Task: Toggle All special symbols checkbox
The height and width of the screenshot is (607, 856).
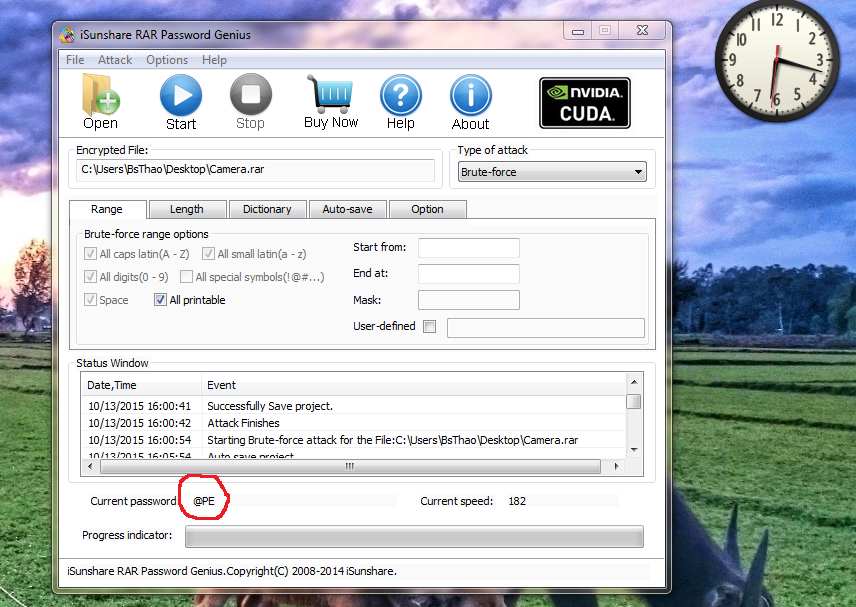Action: pos(187,277)
